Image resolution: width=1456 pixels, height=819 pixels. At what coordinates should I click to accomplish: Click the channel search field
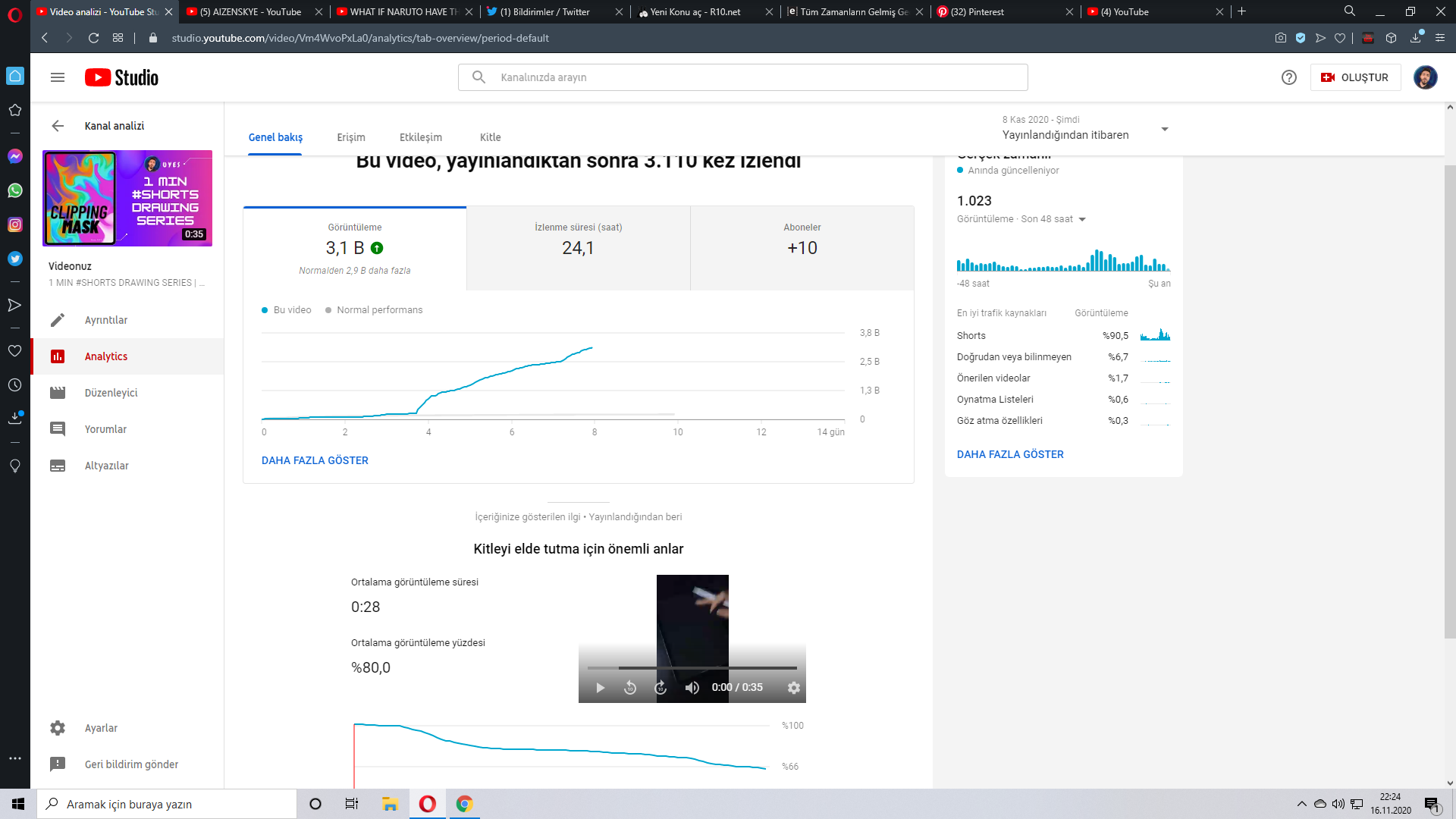743,77
